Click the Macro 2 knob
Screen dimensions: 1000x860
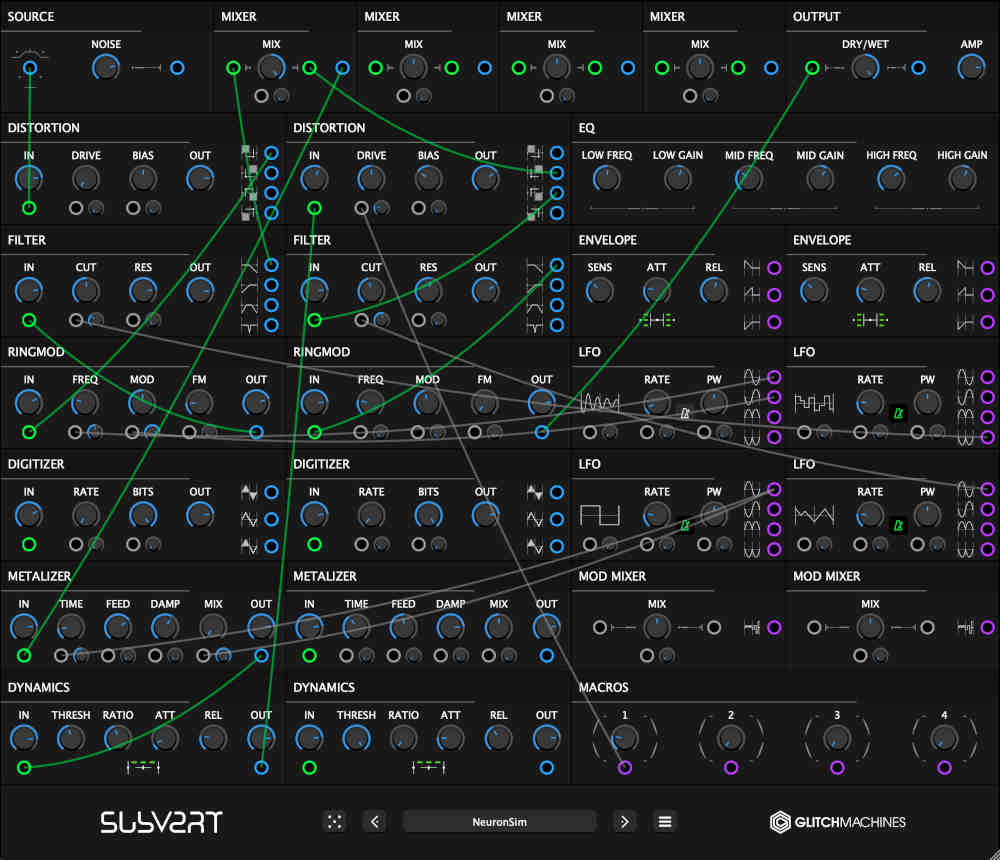731,739
